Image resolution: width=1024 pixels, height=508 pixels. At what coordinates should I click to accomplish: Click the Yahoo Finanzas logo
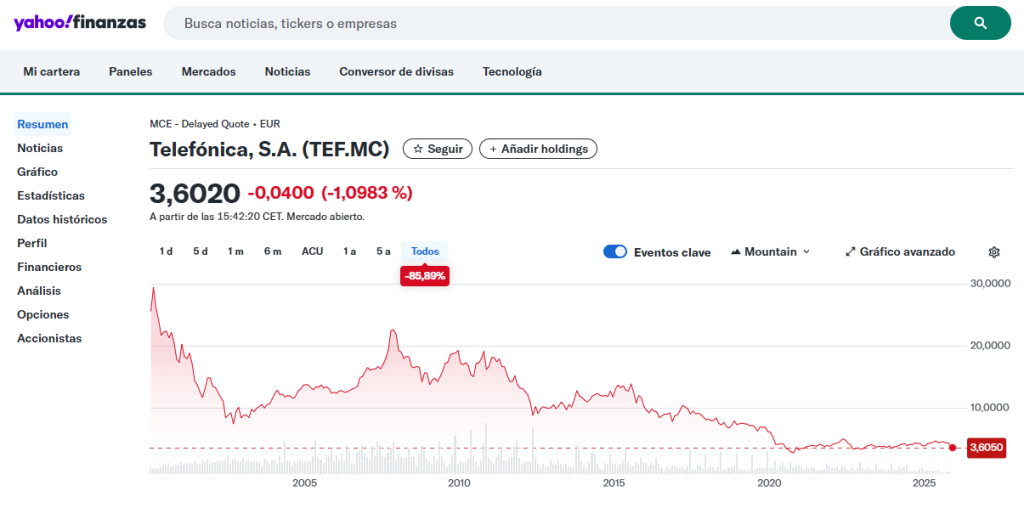[x=80, y=22]
